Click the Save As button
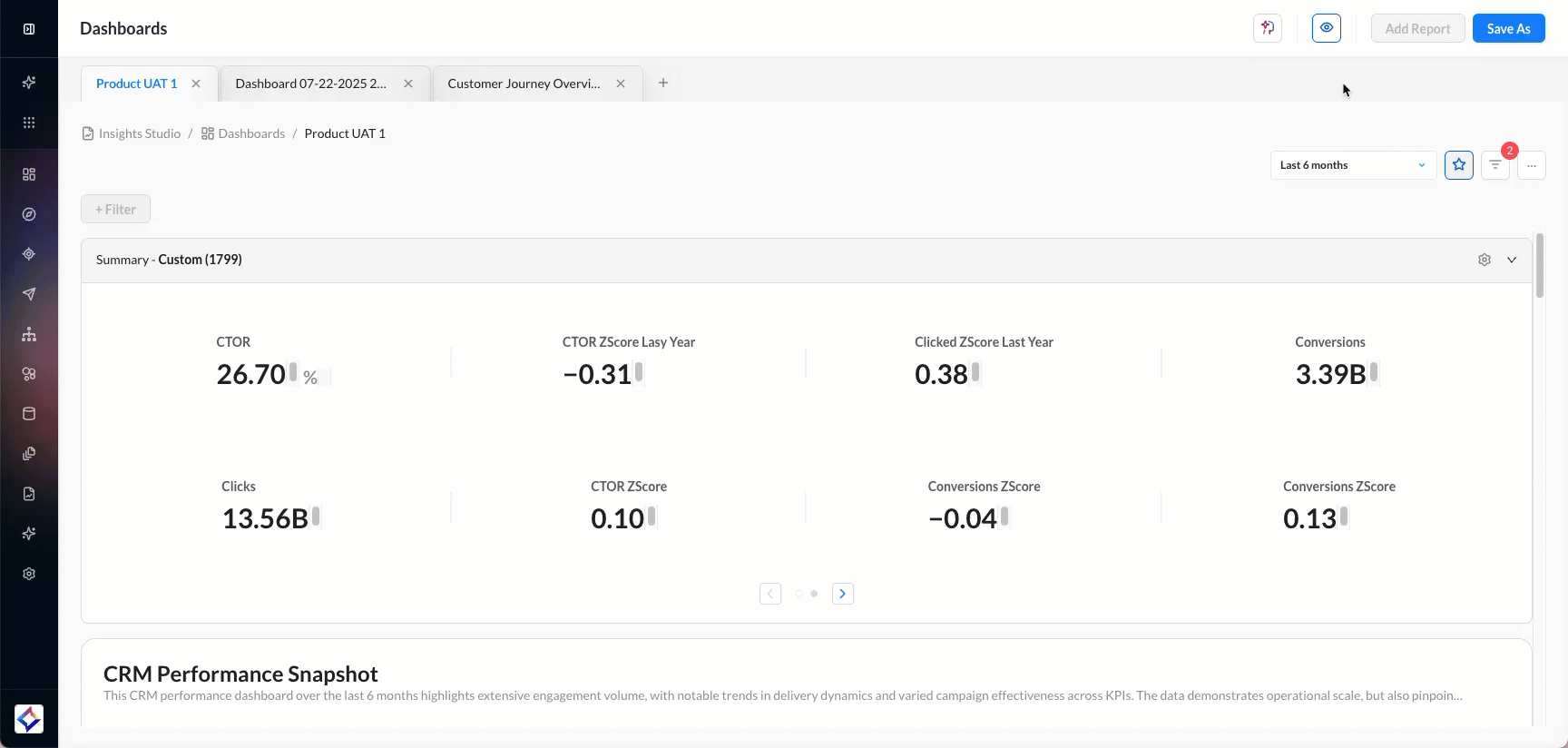 1508,28
